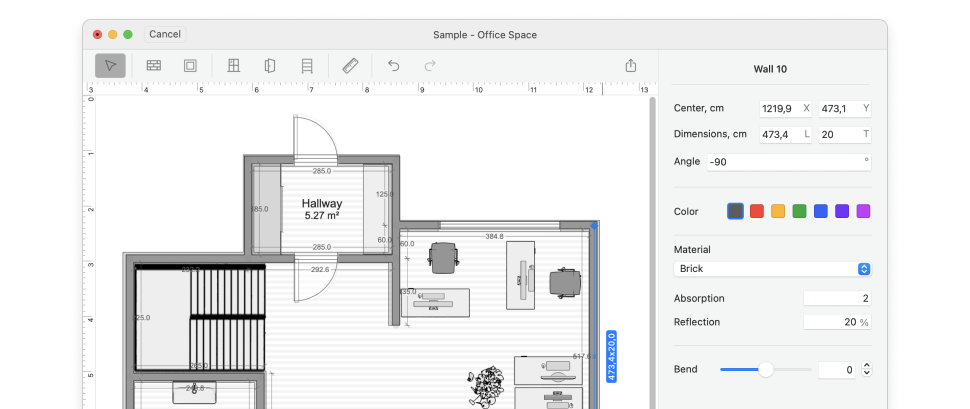
Task: Select the green color swatch
Action: [799, 212]
